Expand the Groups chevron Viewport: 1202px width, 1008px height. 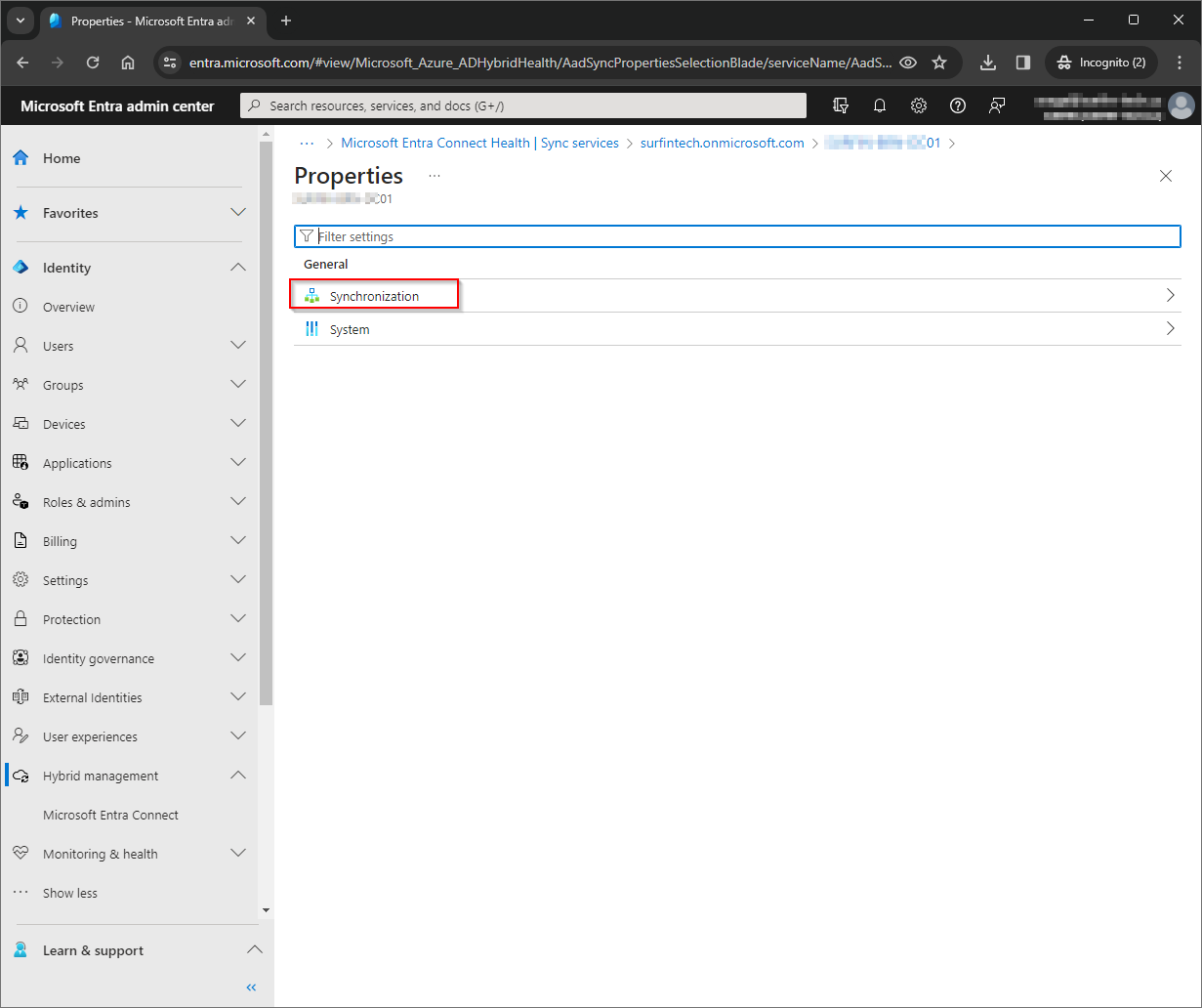(238, 385)
